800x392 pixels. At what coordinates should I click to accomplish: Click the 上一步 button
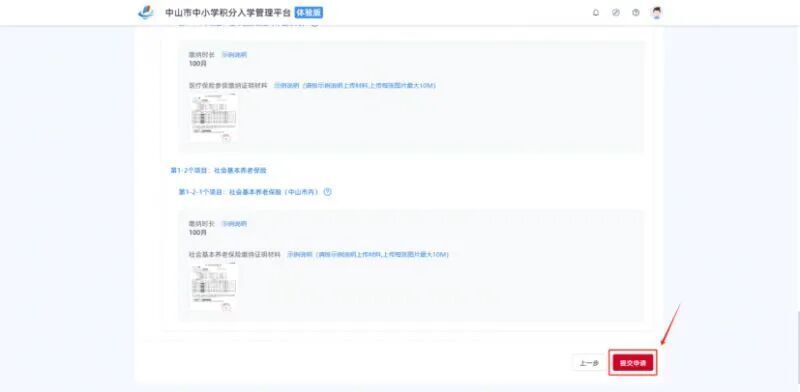(x=589, y=363)
